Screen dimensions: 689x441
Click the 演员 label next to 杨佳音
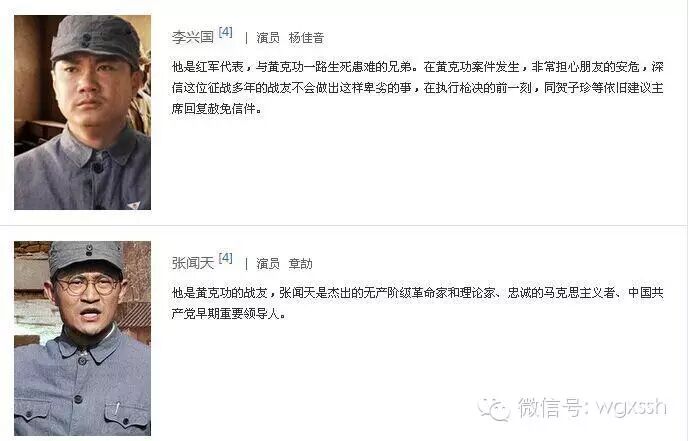(268, 38)
